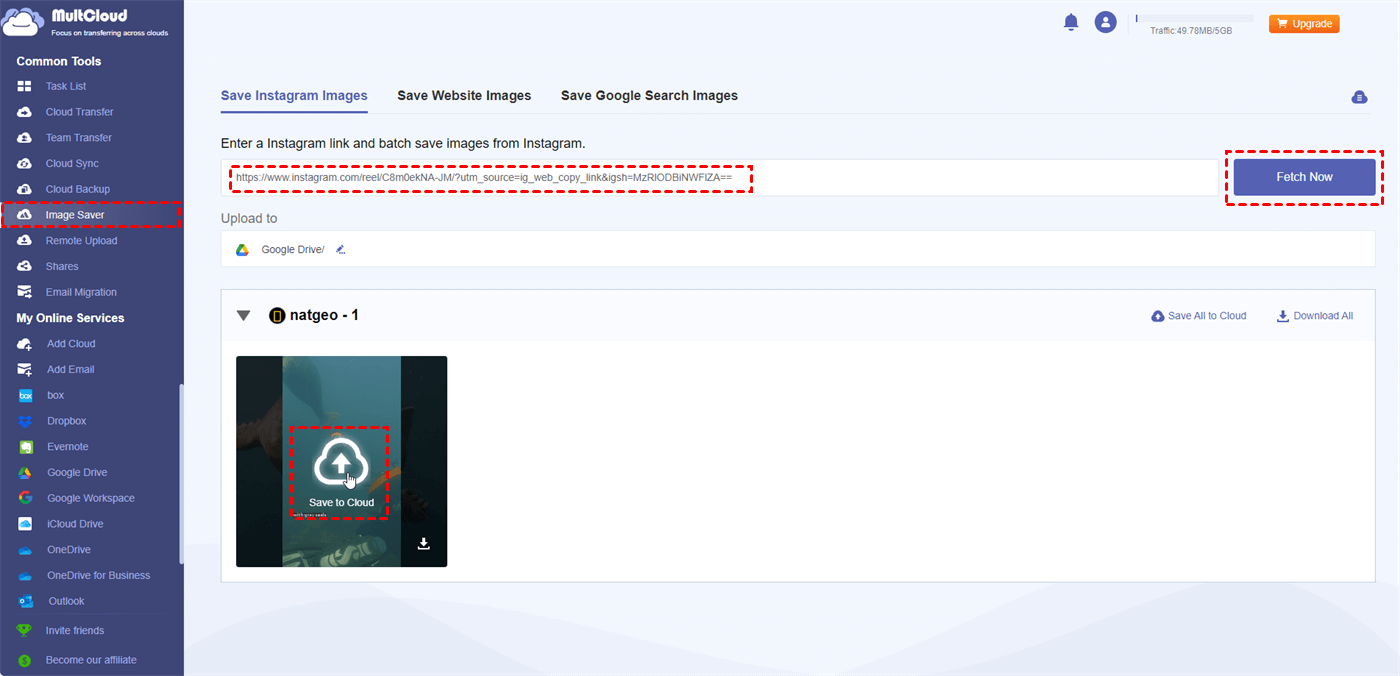Viewport: 1400px width, 676px height.
Task: Open Cloud Backup tool
Action: [78, 189]
